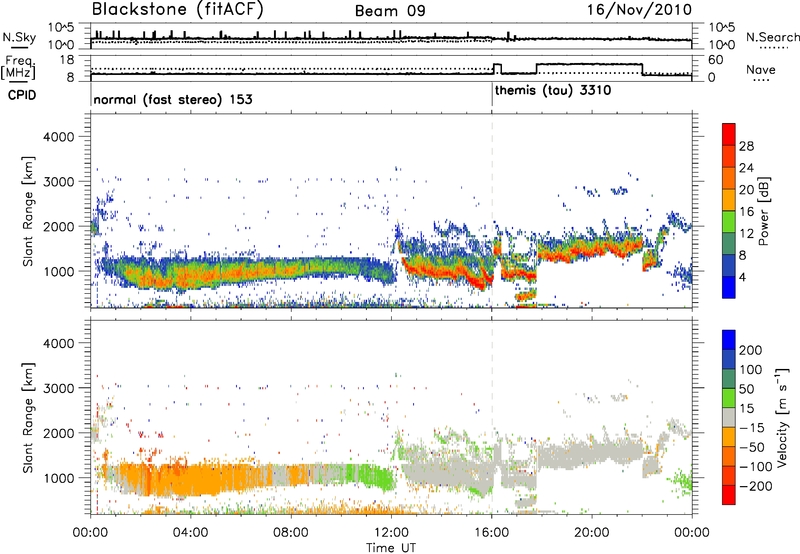Click the 'N.Sky' legend label
Viewport: 800px width, 554px height.
19,37
